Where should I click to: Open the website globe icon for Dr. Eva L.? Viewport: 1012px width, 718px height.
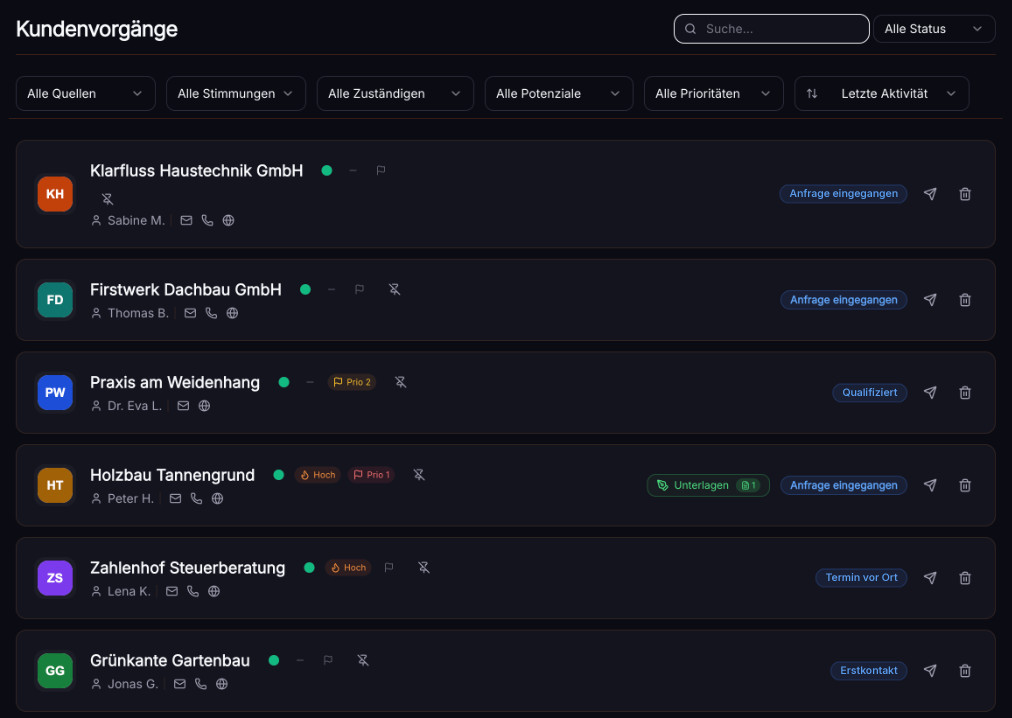pos(204,405)
